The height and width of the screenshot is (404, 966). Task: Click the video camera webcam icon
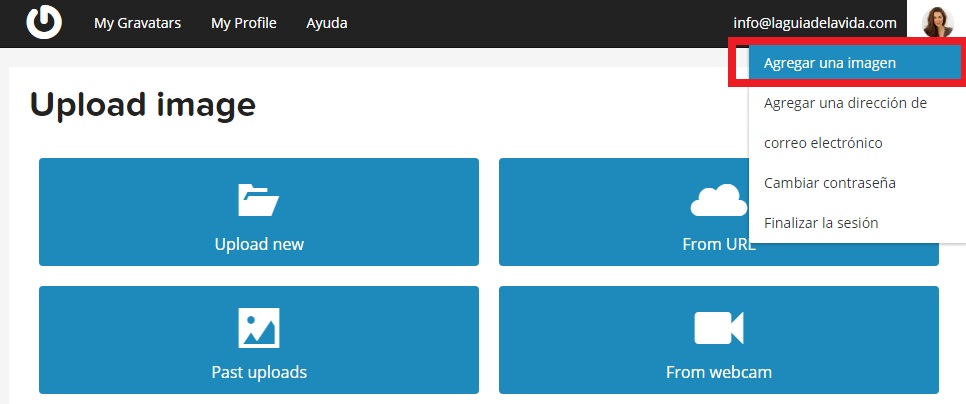pyautogui.click(x=718, y=327)
